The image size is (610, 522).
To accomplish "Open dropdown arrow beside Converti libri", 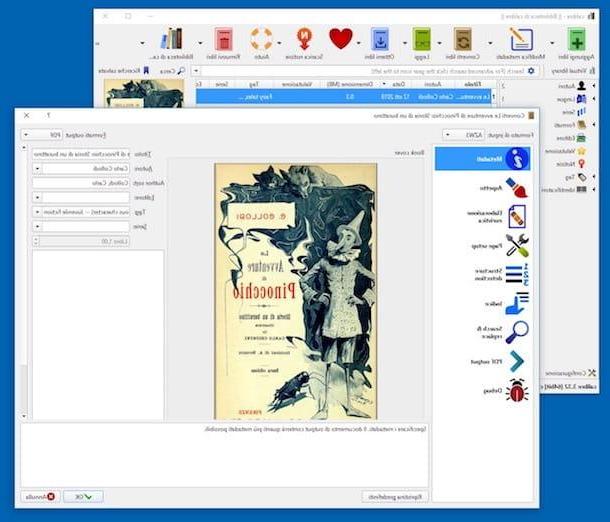I will coord(440,43).
